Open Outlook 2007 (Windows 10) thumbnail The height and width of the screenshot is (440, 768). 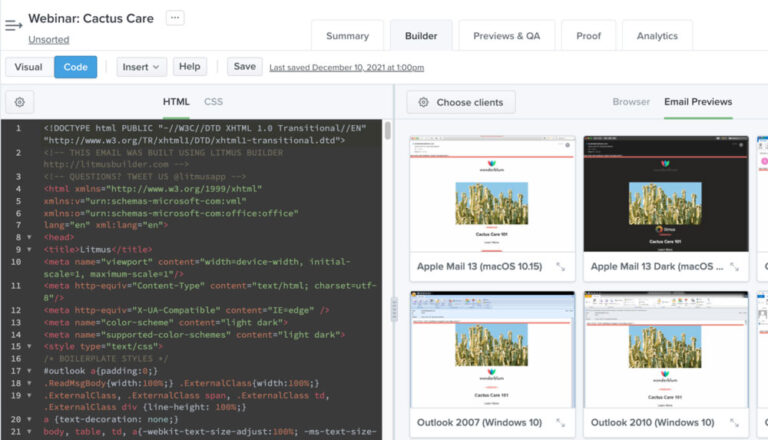[x=492, y=350]
